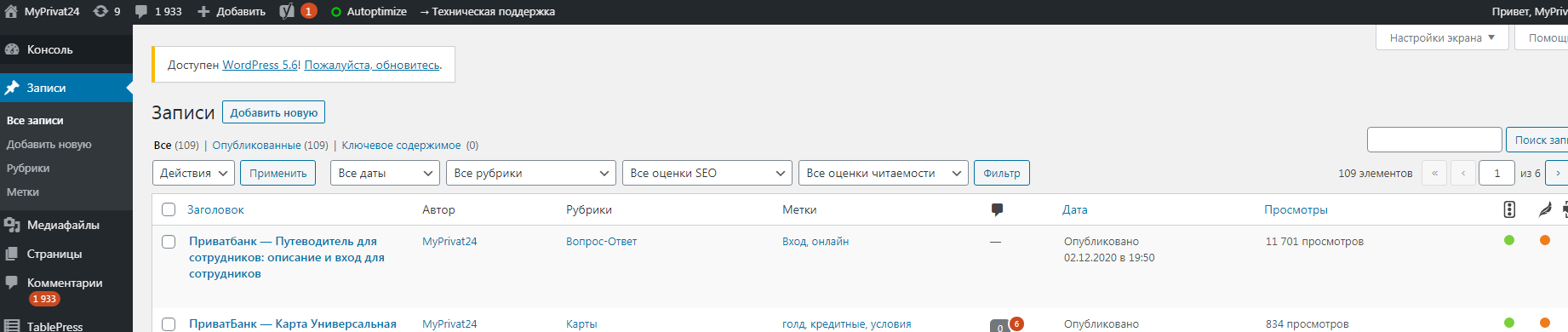The width and height of the screenshot is (1568, 332).
Task: Open the Все оценки SEO dropdown
Action: pyautogui.click(x=707, y=173)
